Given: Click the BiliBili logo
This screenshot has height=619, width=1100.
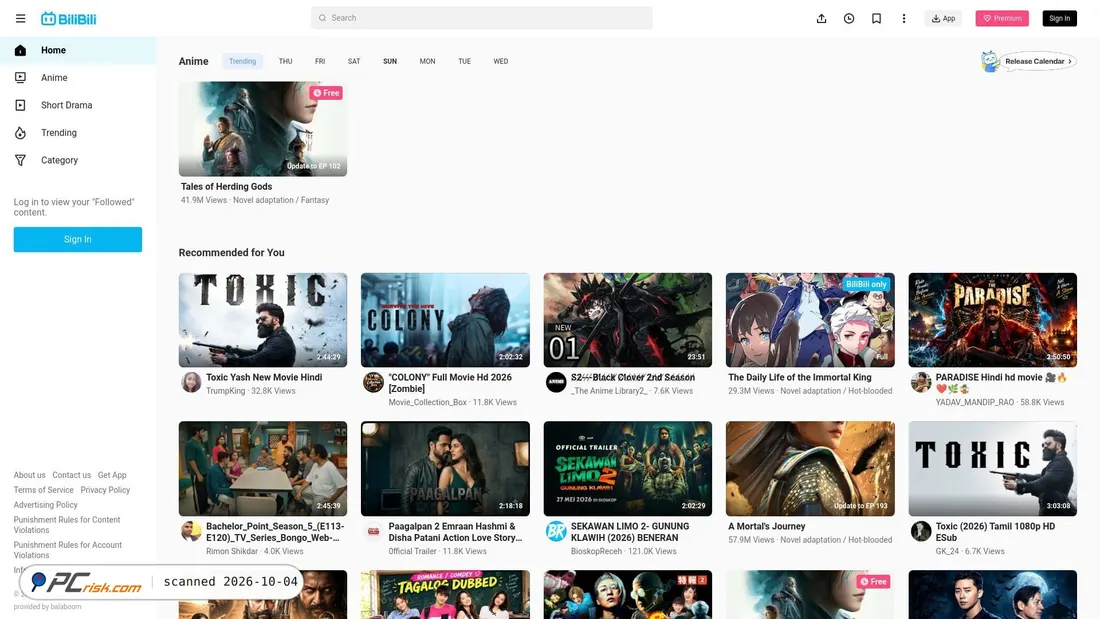Looking at the screenshot, I should 69,18.
